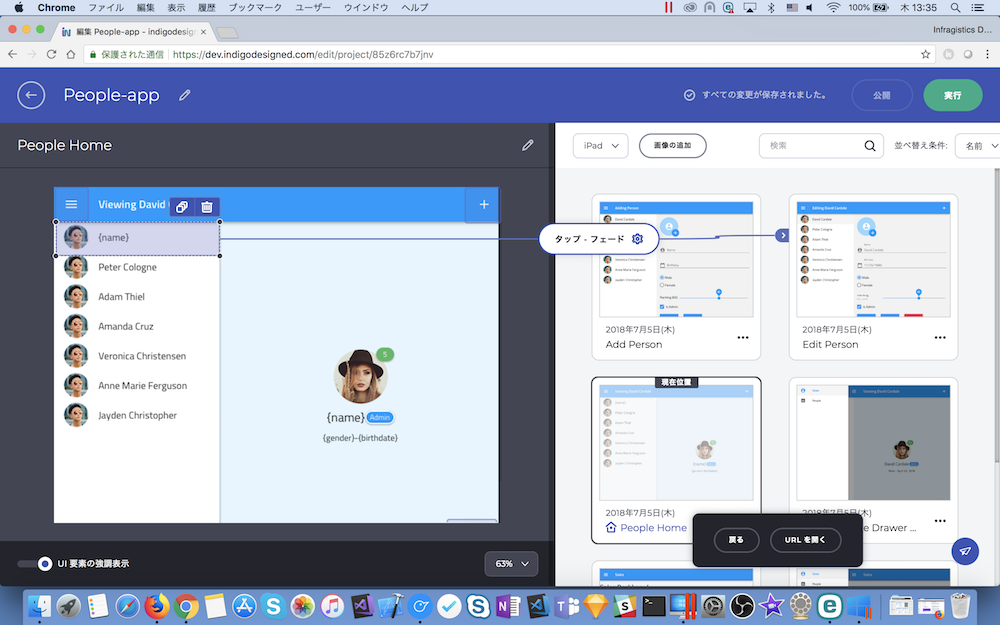Click the 検索 search input field
Image resolution: width=1000 pixels, height=625 pixels.
(810, 146)
